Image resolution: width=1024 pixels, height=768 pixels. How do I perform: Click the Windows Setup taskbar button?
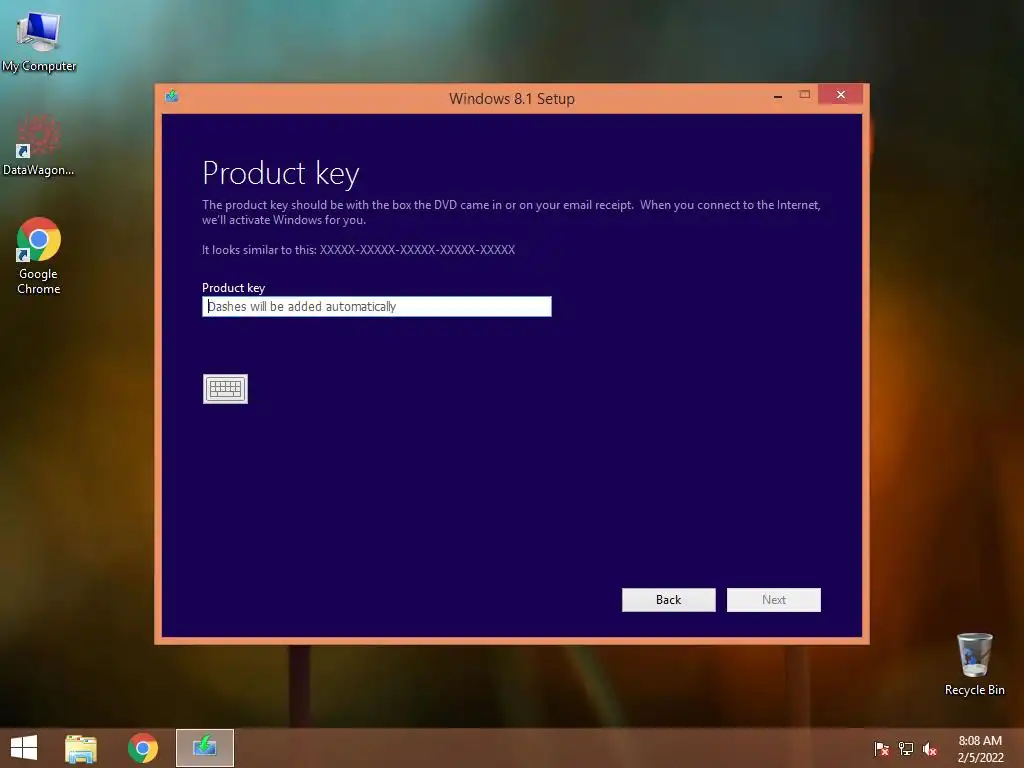point(204,748)
